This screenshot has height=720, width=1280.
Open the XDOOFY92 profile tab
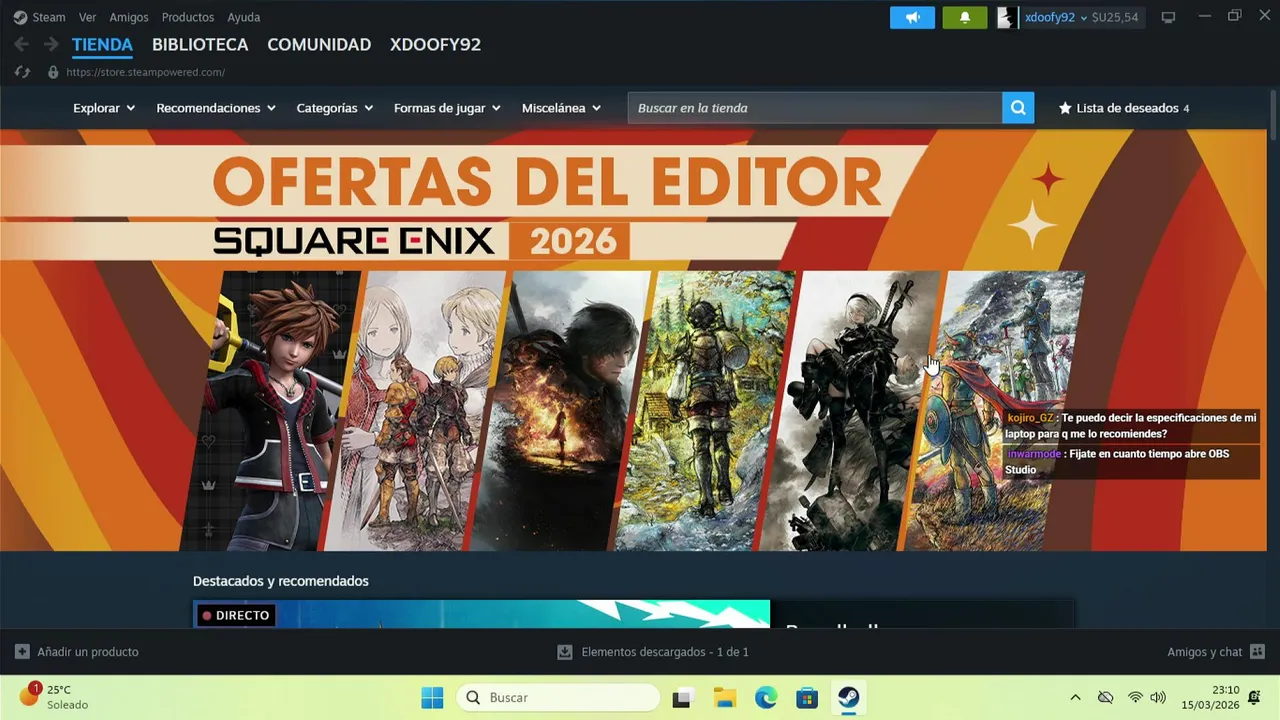pos(435,45)
